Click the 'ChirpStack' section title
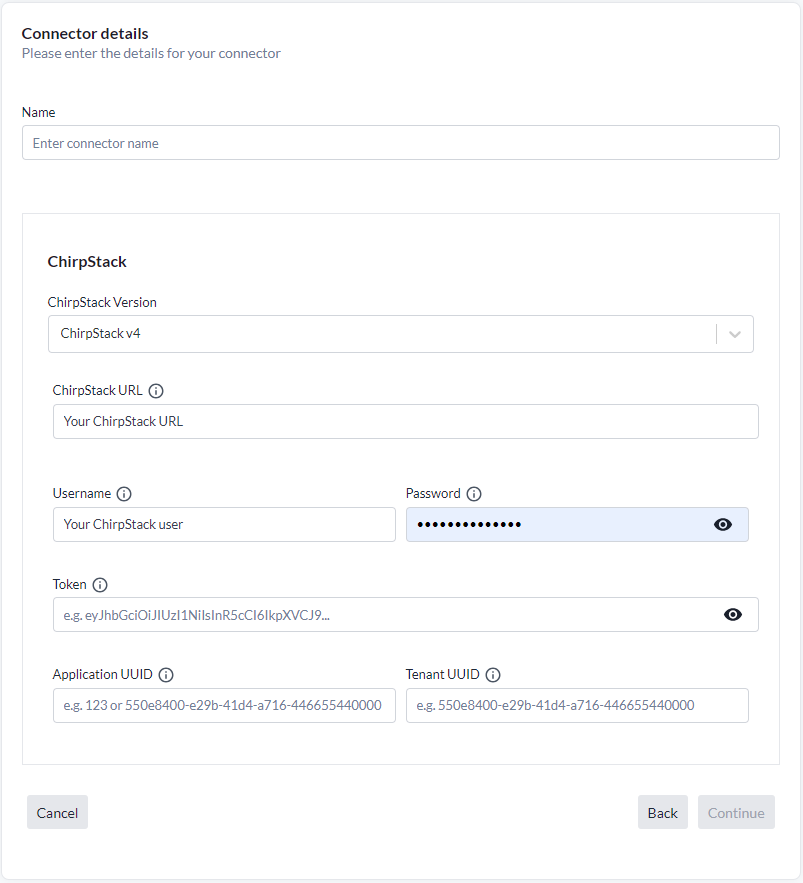803x883 pixels. click(87, 262)
